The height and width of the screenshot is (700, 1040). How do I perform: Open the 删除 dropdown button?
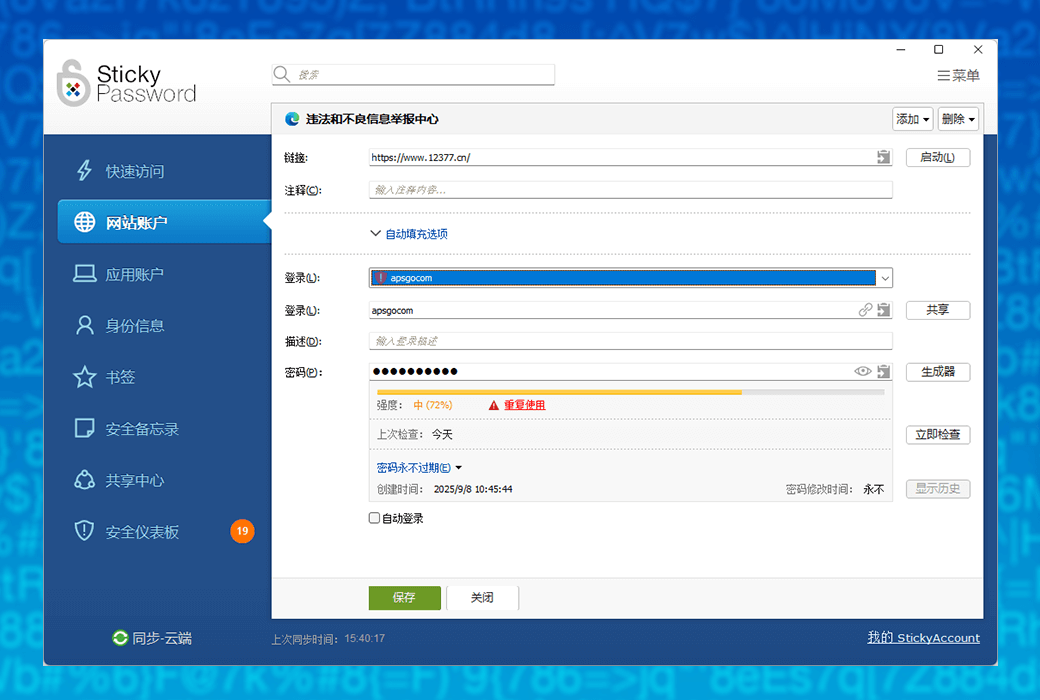958,119
